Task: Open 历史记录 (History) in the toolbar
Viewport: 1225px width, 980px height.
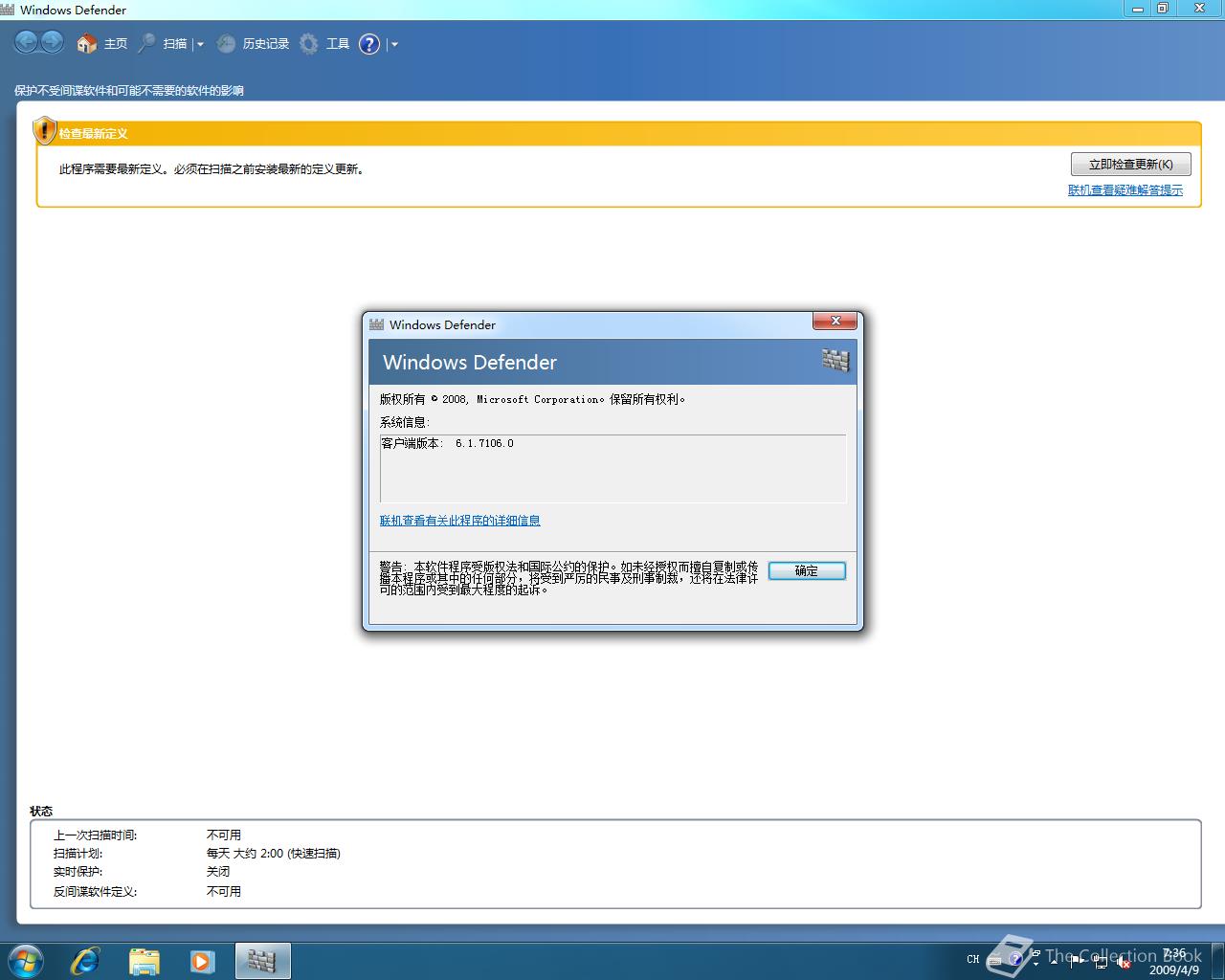Action: pos(253,43)
